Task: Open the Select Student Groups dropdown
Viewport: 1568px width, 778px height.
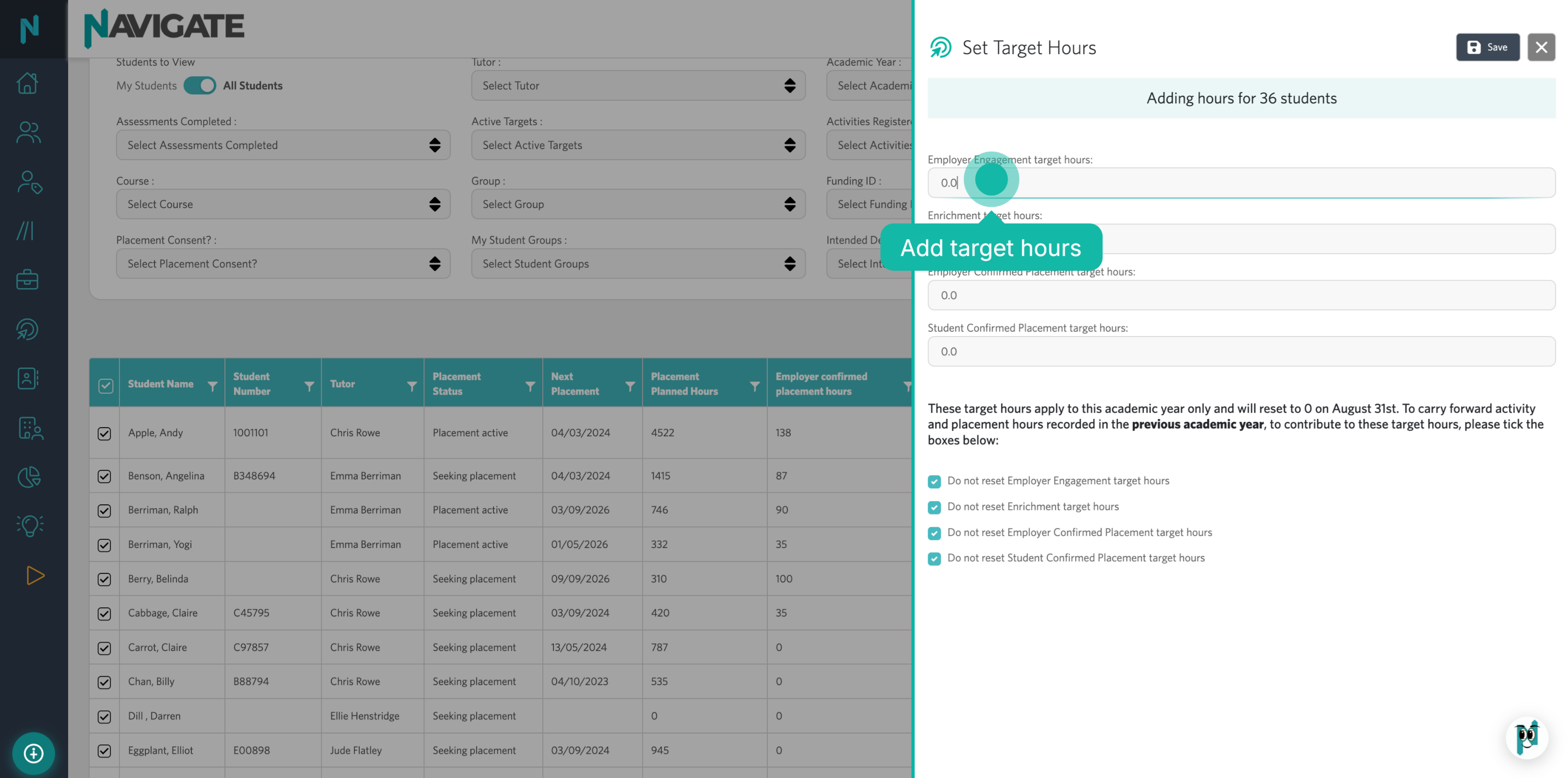Action: (638, 263)
